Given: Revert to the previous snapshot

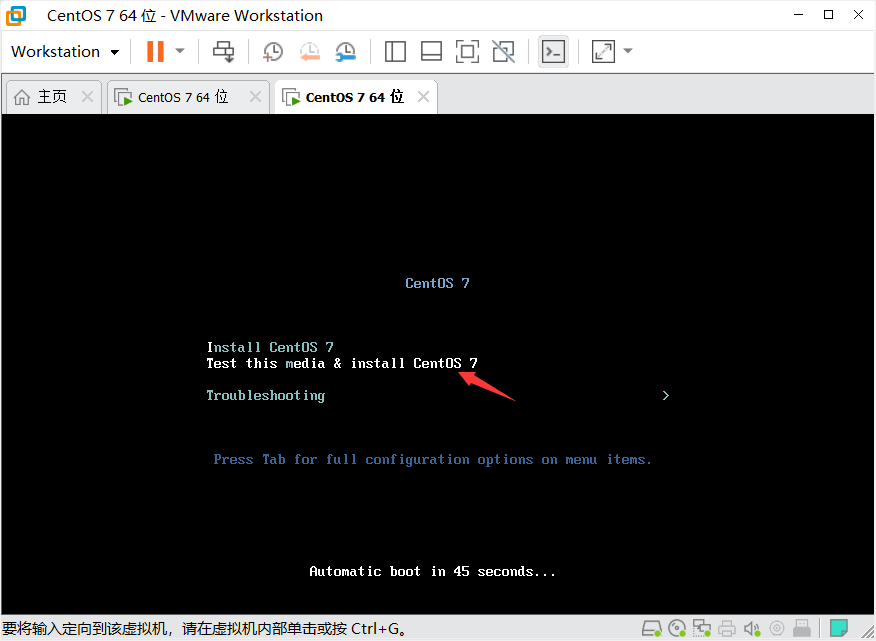Looking at the screenshot, I should pyautogui.click(x=310, y=51).
